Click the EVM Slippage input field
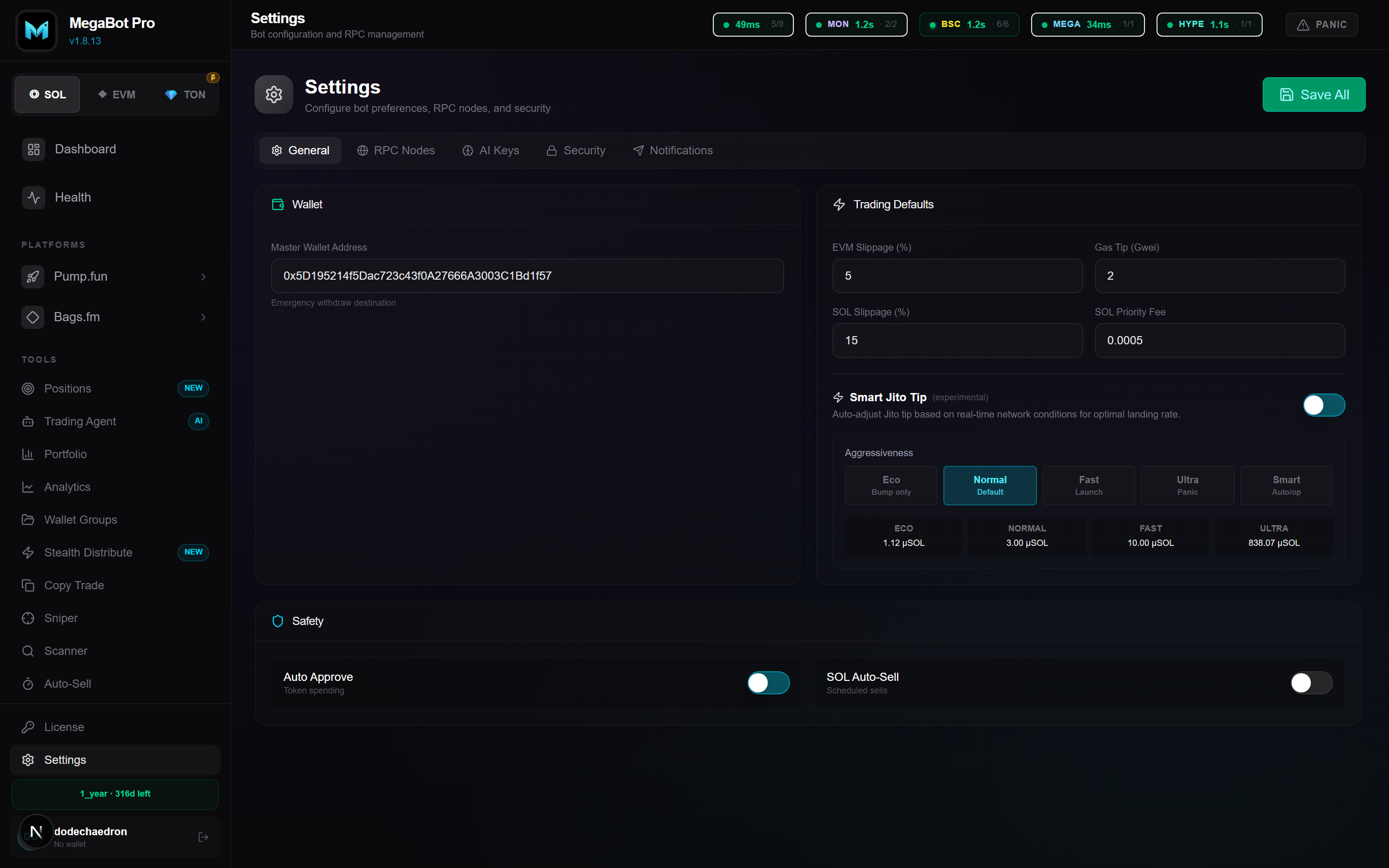The height and width of the screenshot is (868, 1389). pos(957,276)
